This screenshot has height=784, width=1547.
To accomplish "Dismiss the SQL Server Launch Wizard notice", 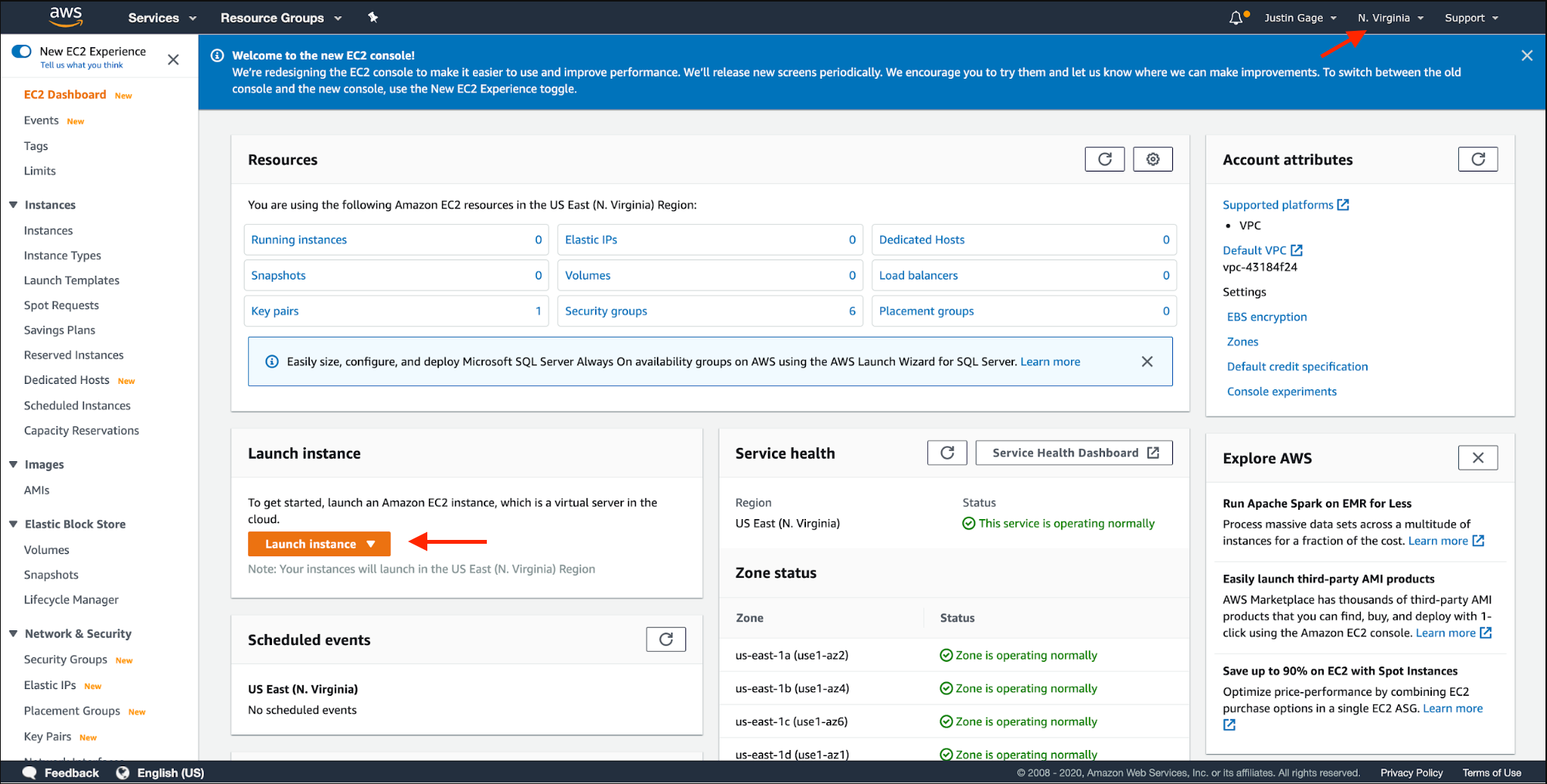I will [x=1147, y=361].
